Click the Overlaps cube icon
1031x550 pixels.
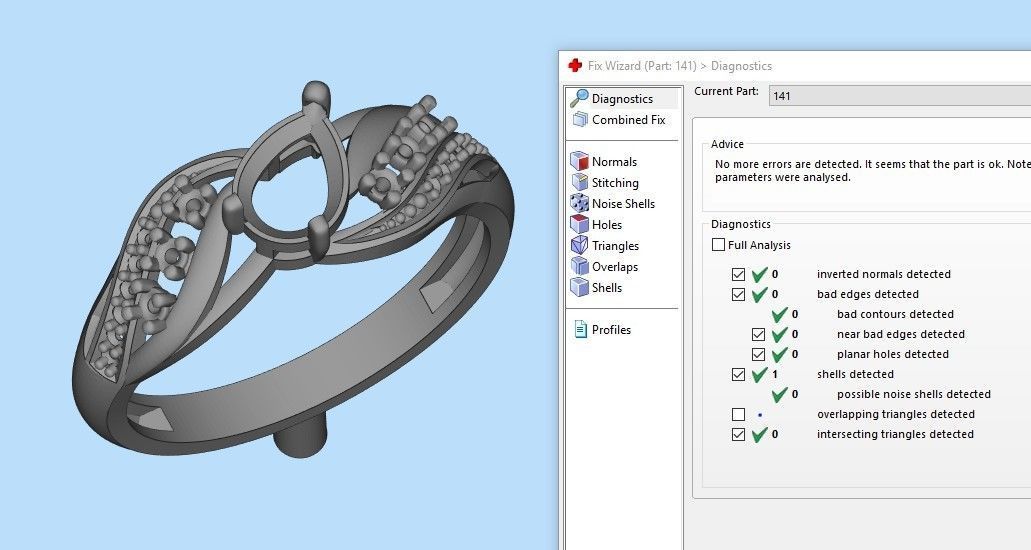coord(579,266)
